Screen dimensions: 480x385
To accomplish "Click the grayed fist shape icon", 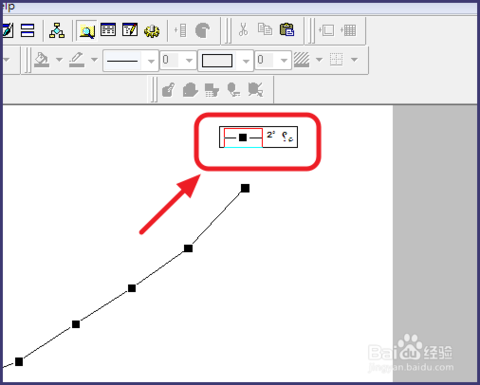I will coord(190,90).
